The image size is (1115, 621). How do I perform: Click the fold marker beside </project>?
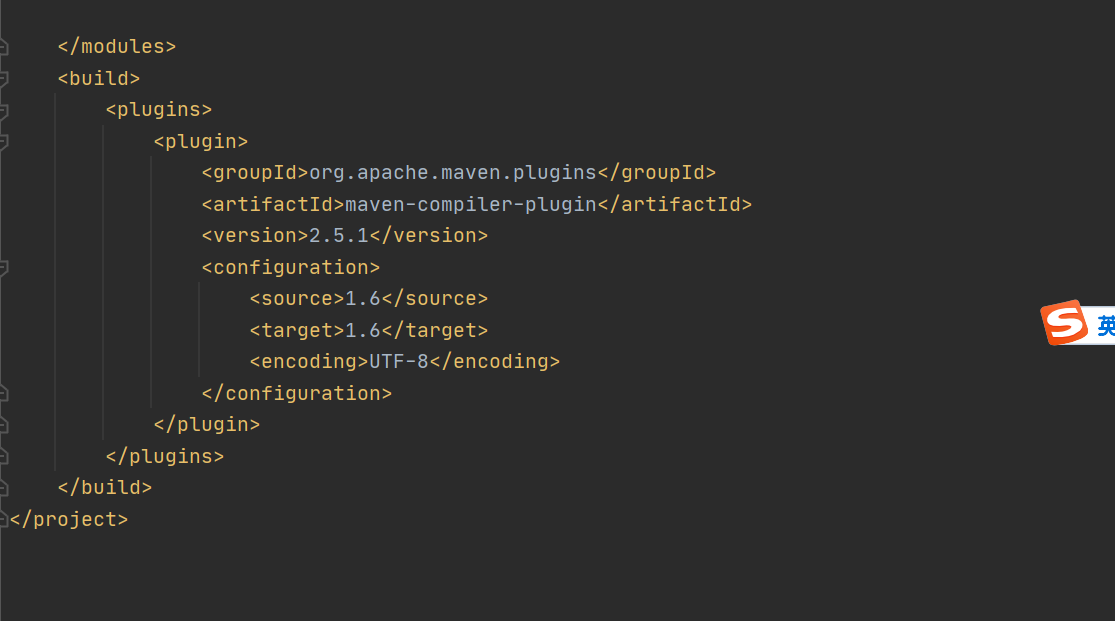(x=4, y=519)
